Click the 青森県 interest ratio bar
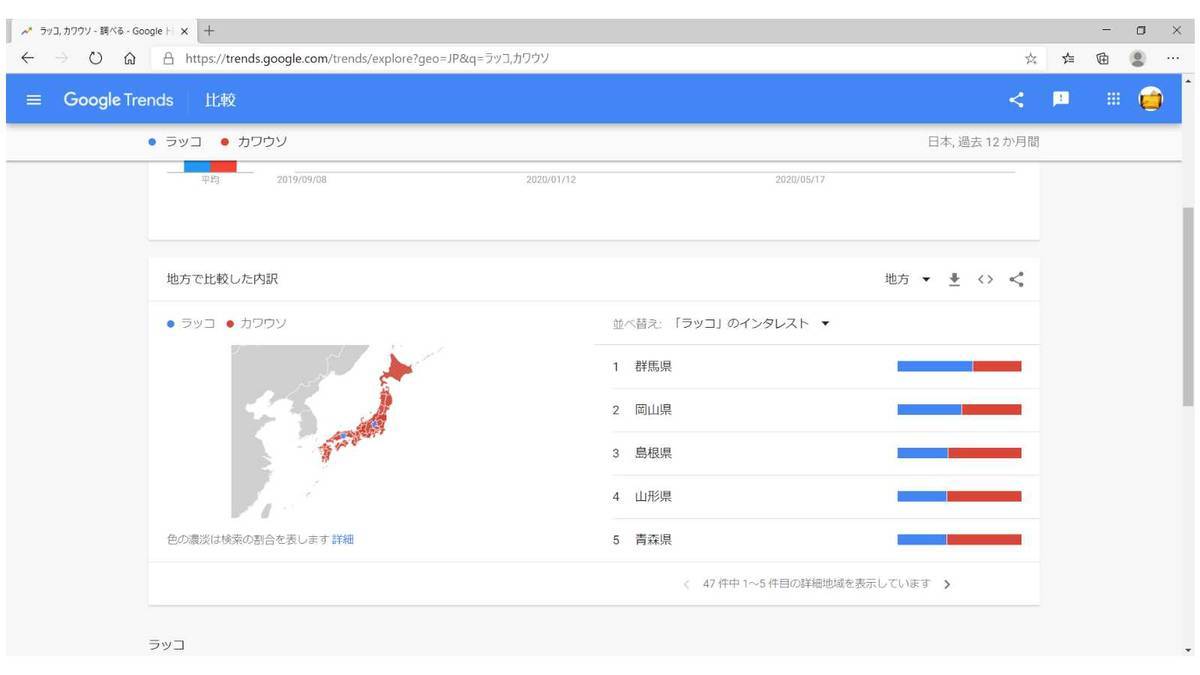Image resolution: width=1200 pixels, height=675 pixels. click(959, 540)
